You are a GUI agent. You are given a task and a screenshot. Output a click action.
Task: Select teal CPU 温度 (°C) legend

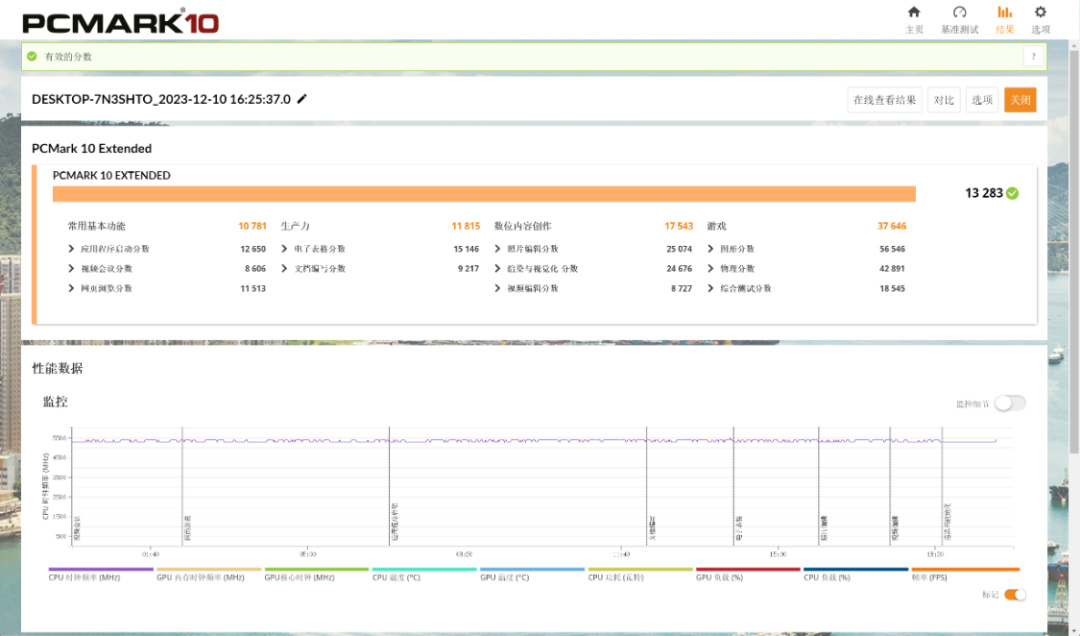(x=424, y=575)
